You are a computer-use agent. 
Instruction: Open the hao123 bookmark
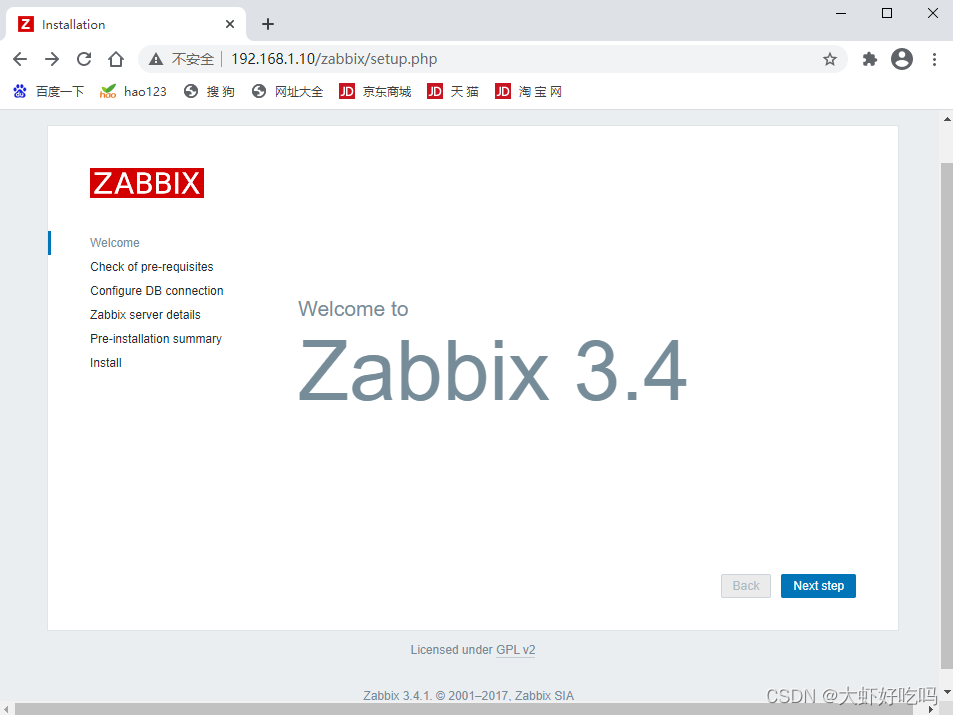coord(133,92)
